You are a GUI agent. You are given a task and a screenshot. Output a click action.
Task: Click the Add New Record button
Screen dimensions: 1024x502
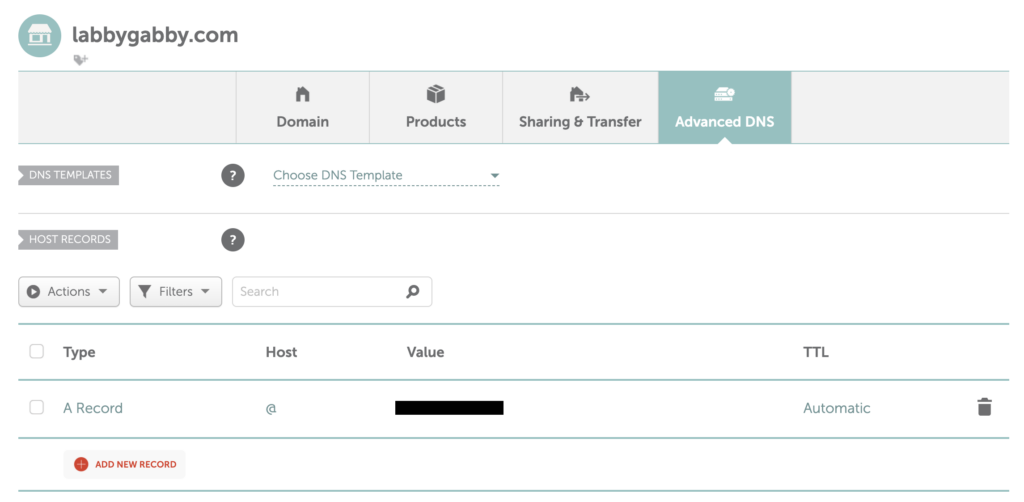[124, 464]
